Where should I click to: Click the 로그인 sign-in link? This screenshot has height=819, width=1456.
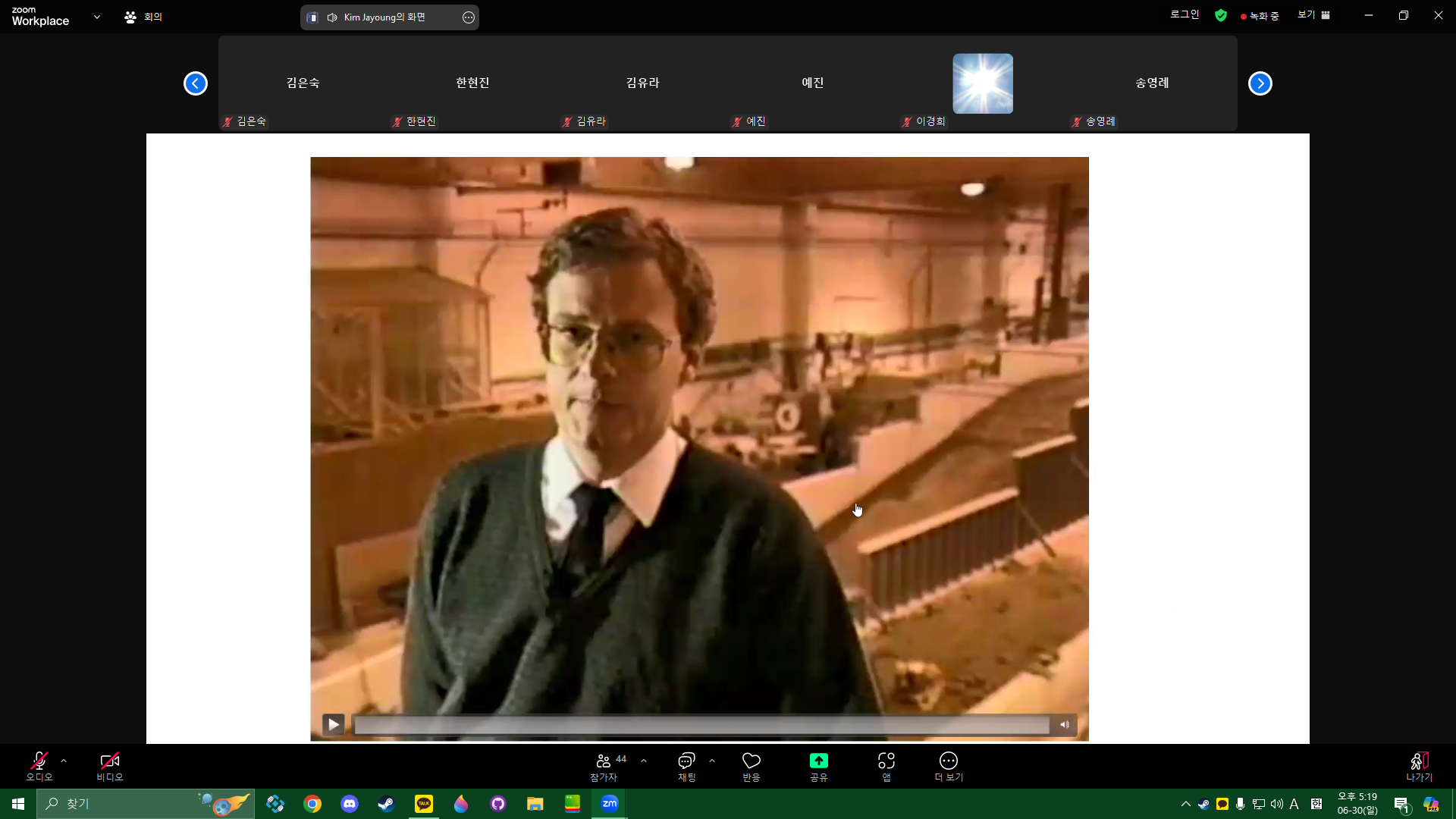1185,14
